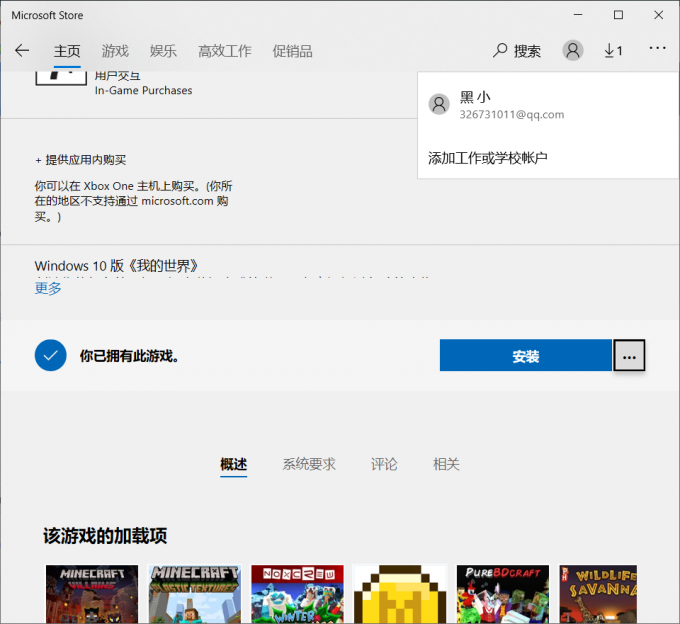Click the rating badge icon beside In-Game Purchases

(61, 78)
